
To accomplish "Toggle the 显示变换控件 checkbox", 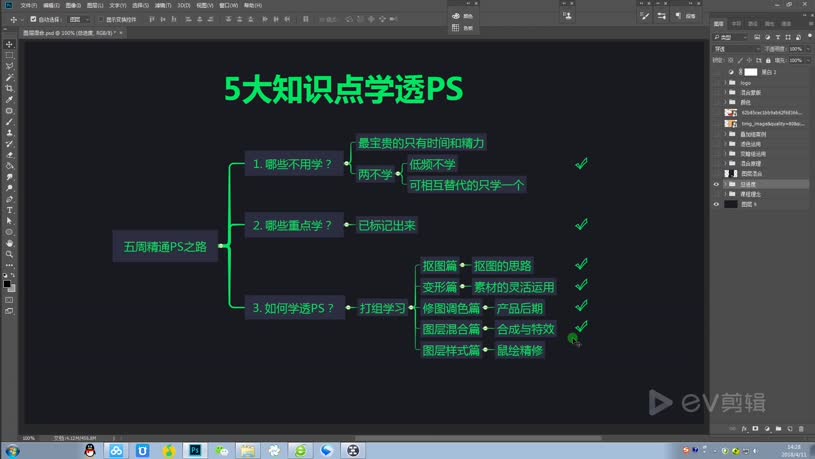I will tap(100, 19).
